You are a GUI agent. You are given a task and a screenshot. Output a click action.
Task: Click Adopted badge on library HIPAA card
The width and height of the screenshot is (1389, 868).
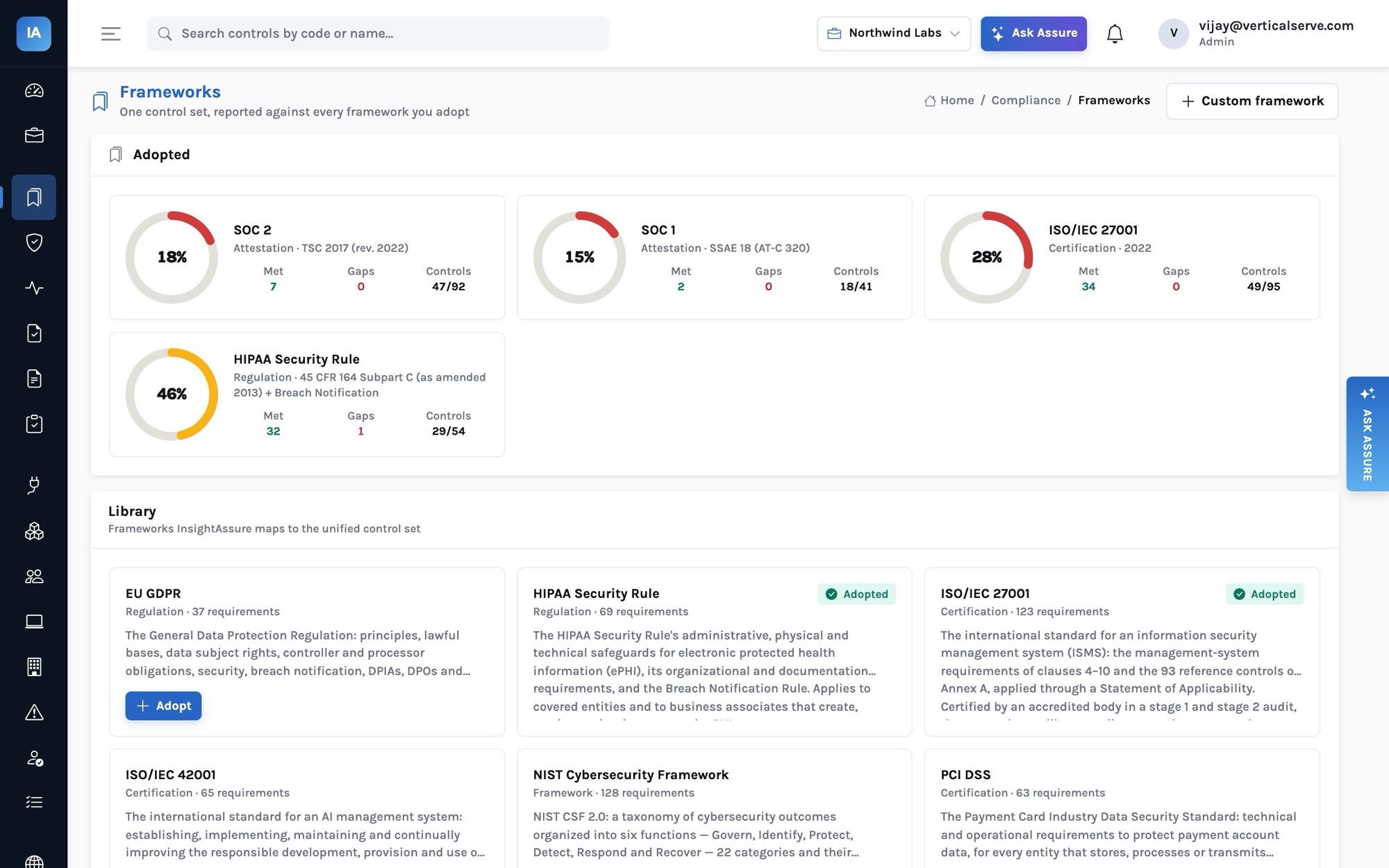pos(856,594)
